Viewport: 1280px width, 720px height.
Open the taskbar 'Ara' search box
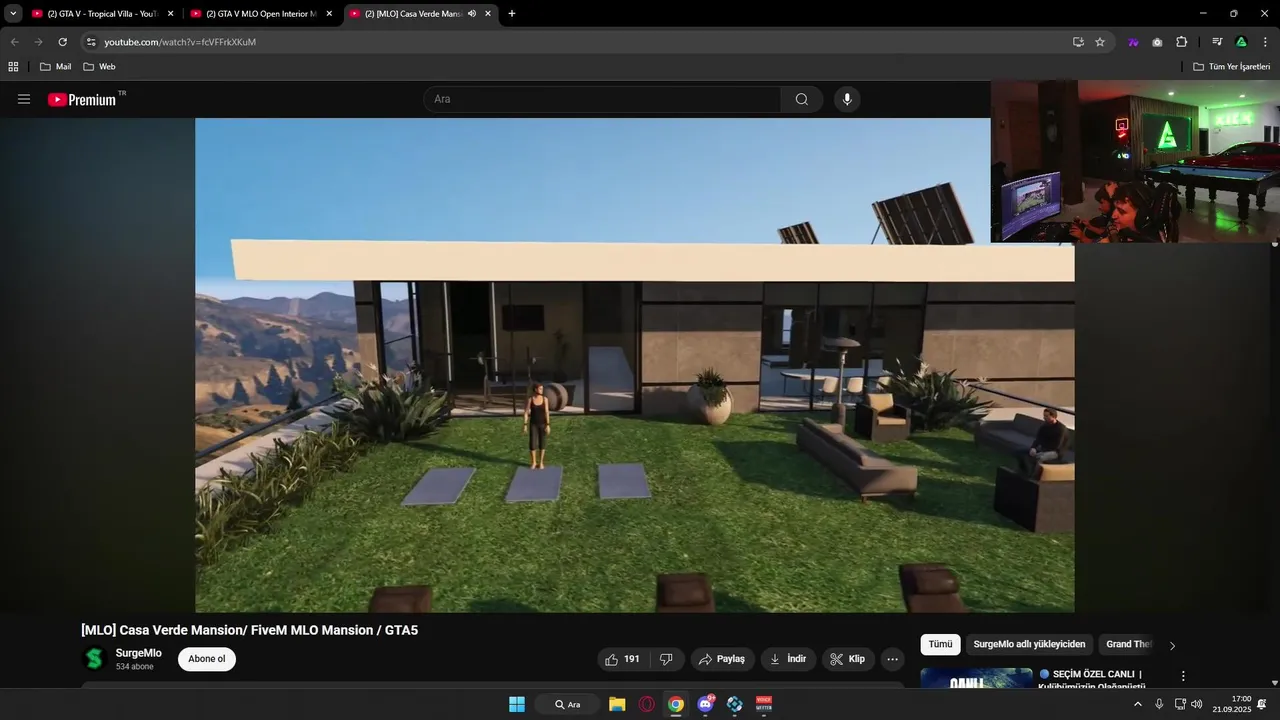(x=567, y=704)
